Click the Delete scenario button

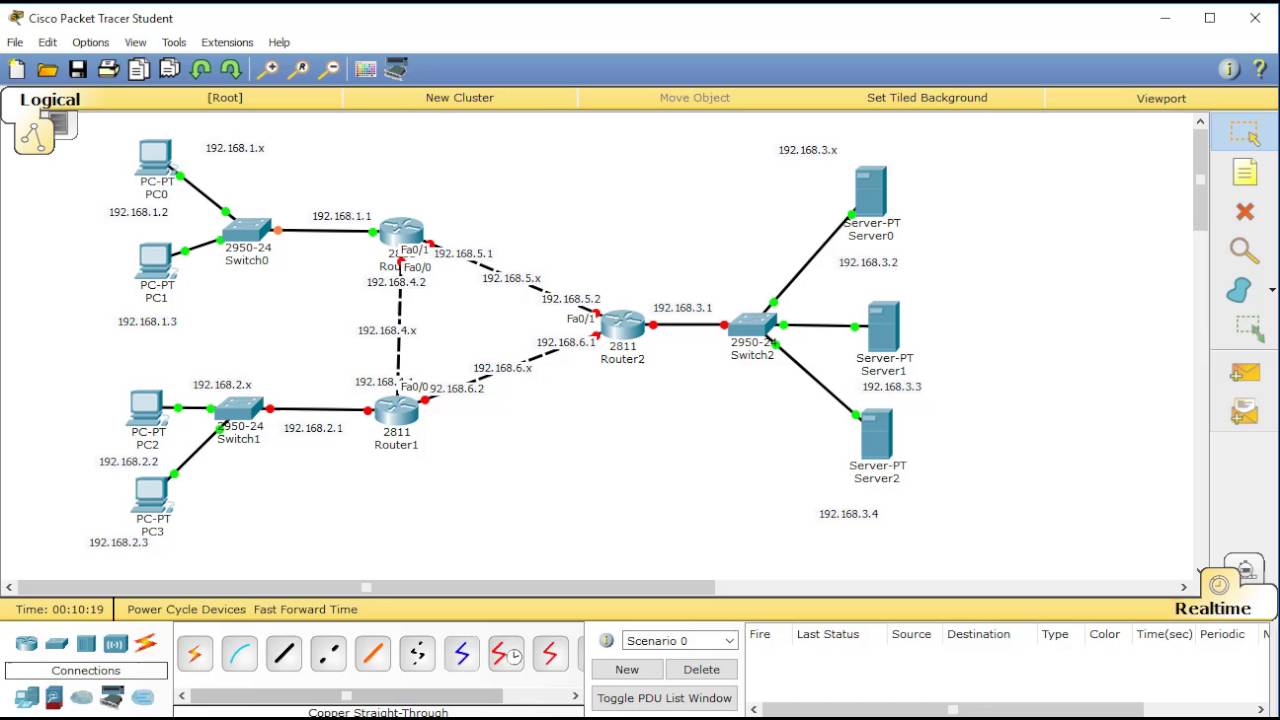(701, 670)
